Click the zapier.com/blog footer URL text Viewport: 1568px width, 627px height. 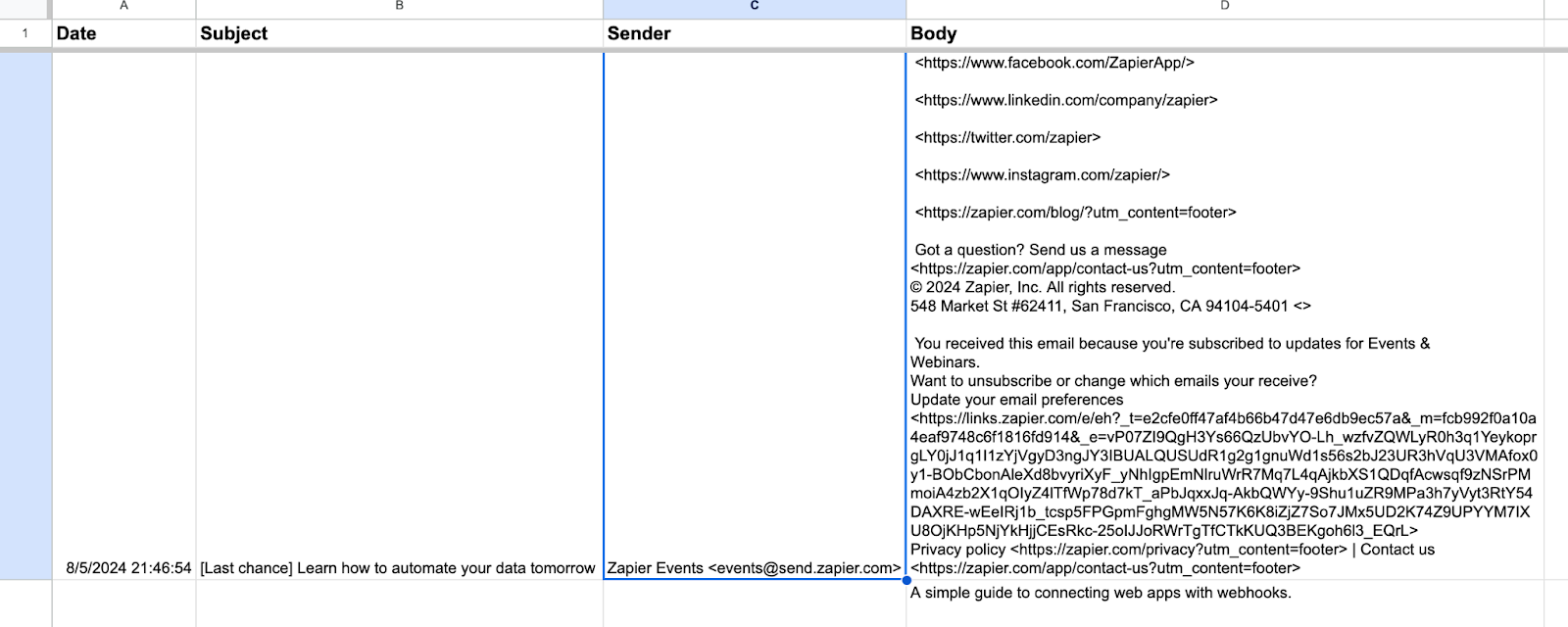coord(1075,212)
